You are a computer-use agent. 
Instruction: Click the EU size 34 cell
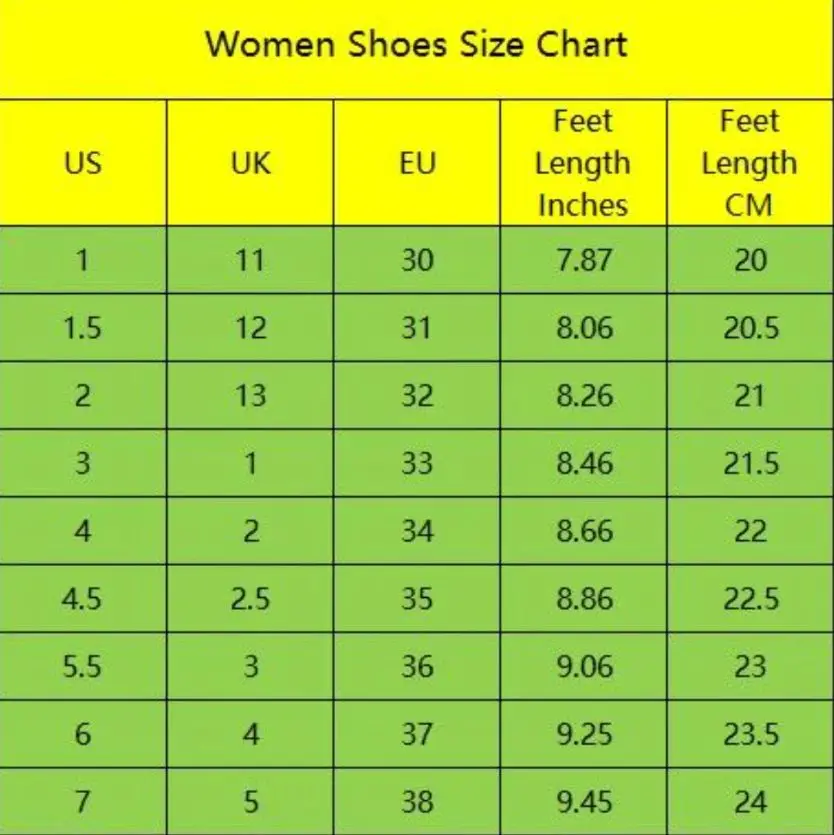(417, 531)
